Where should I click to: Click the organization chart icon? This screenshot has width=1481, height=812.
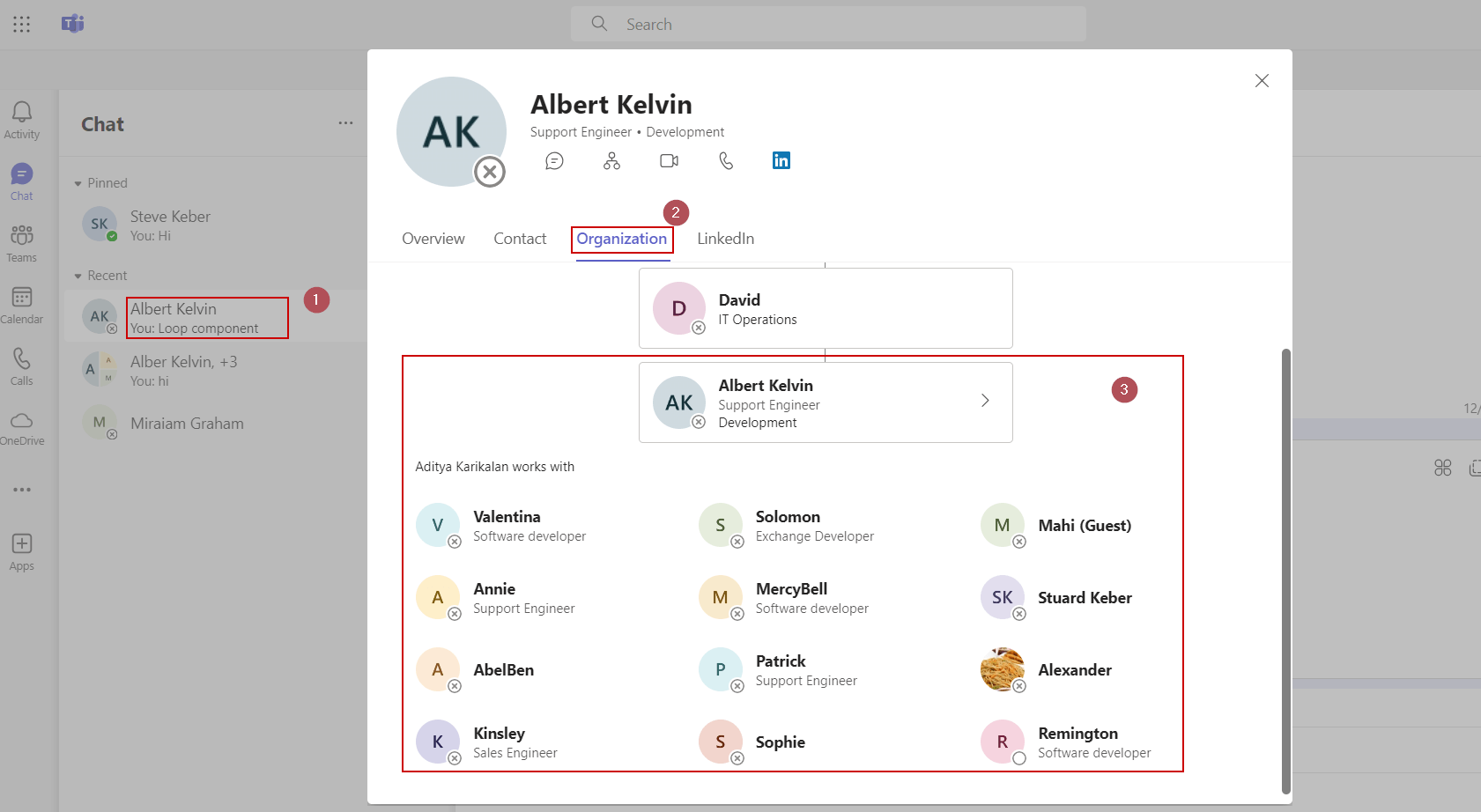611,160
